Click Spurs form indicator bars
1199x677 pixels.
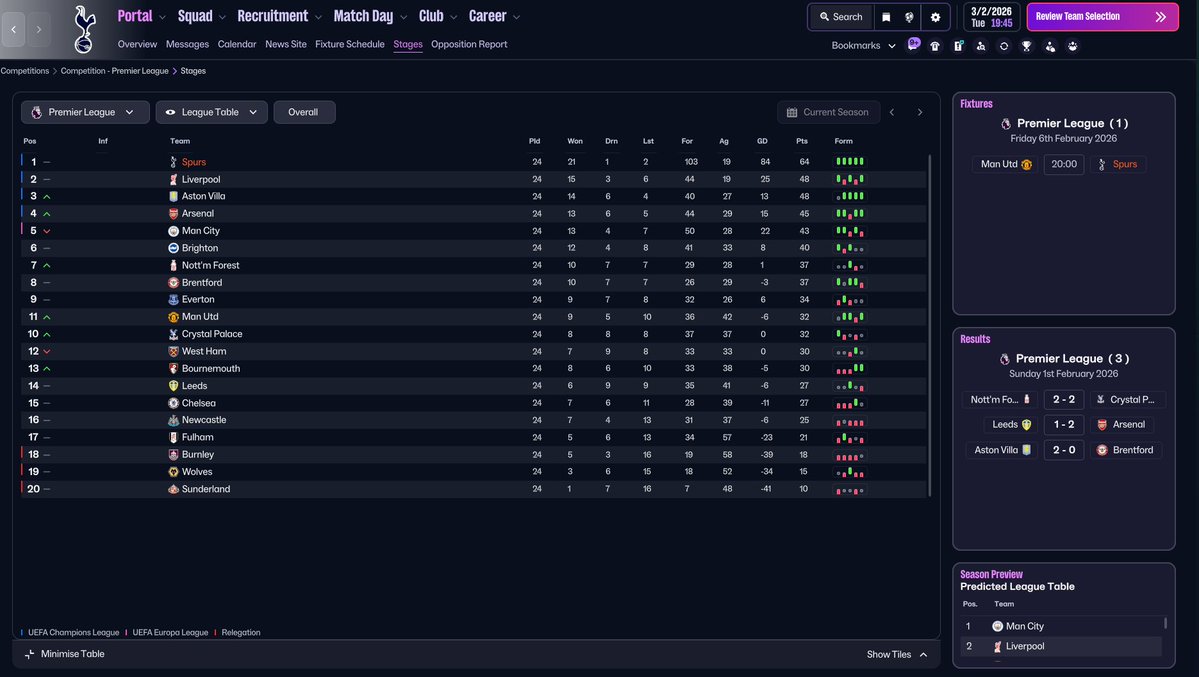(850, 161)
